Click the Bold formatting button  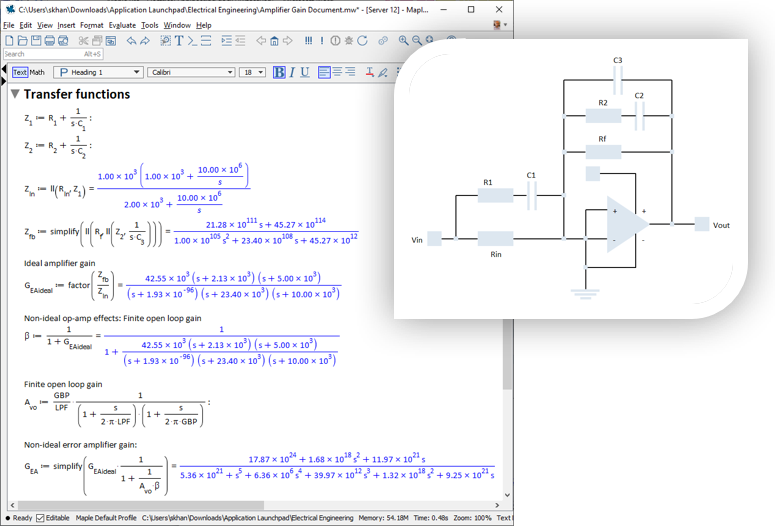point(279,73)
